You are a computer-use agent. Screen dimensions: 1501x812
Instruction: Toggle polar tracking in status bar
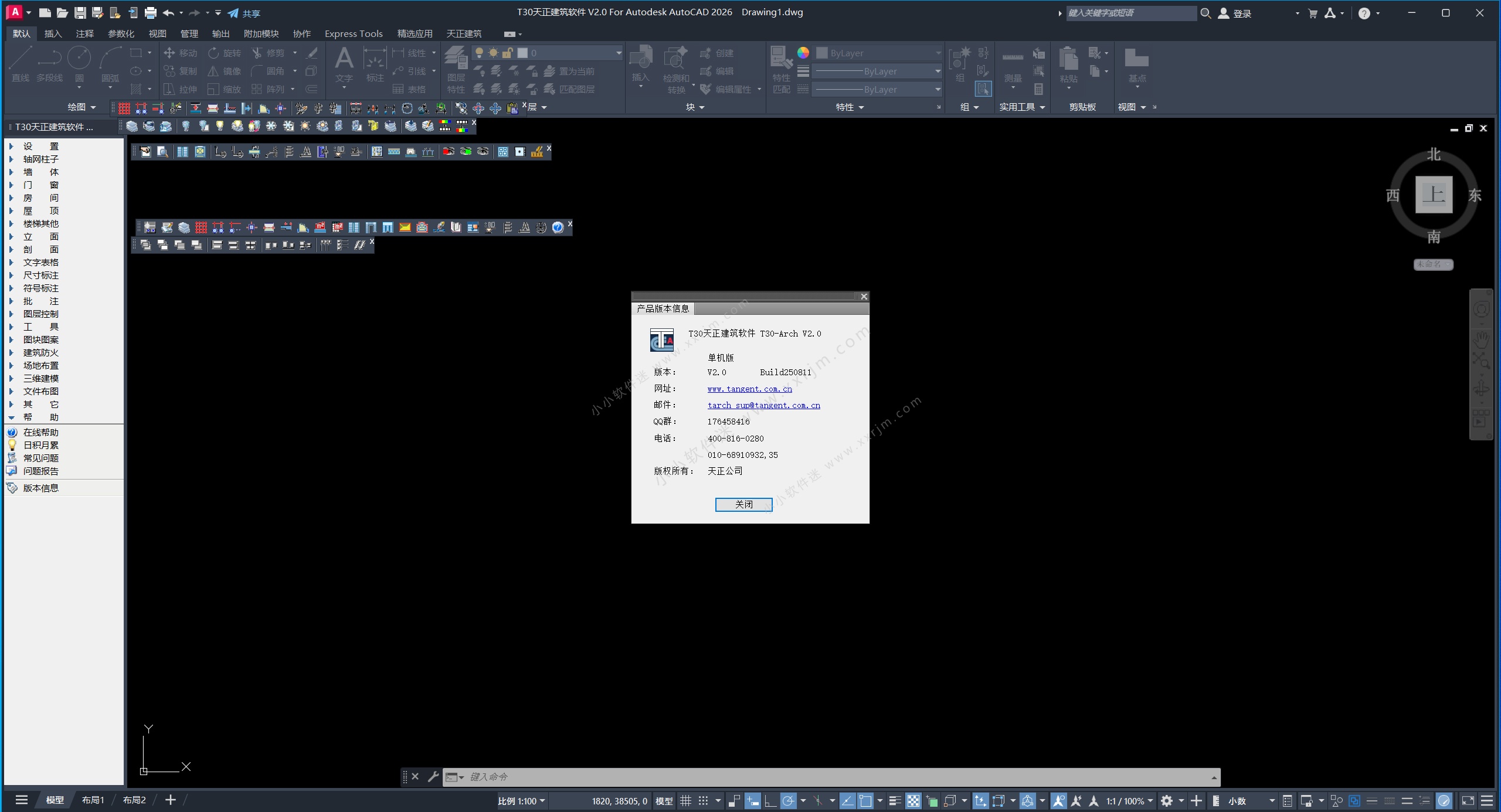pos(789,800)
